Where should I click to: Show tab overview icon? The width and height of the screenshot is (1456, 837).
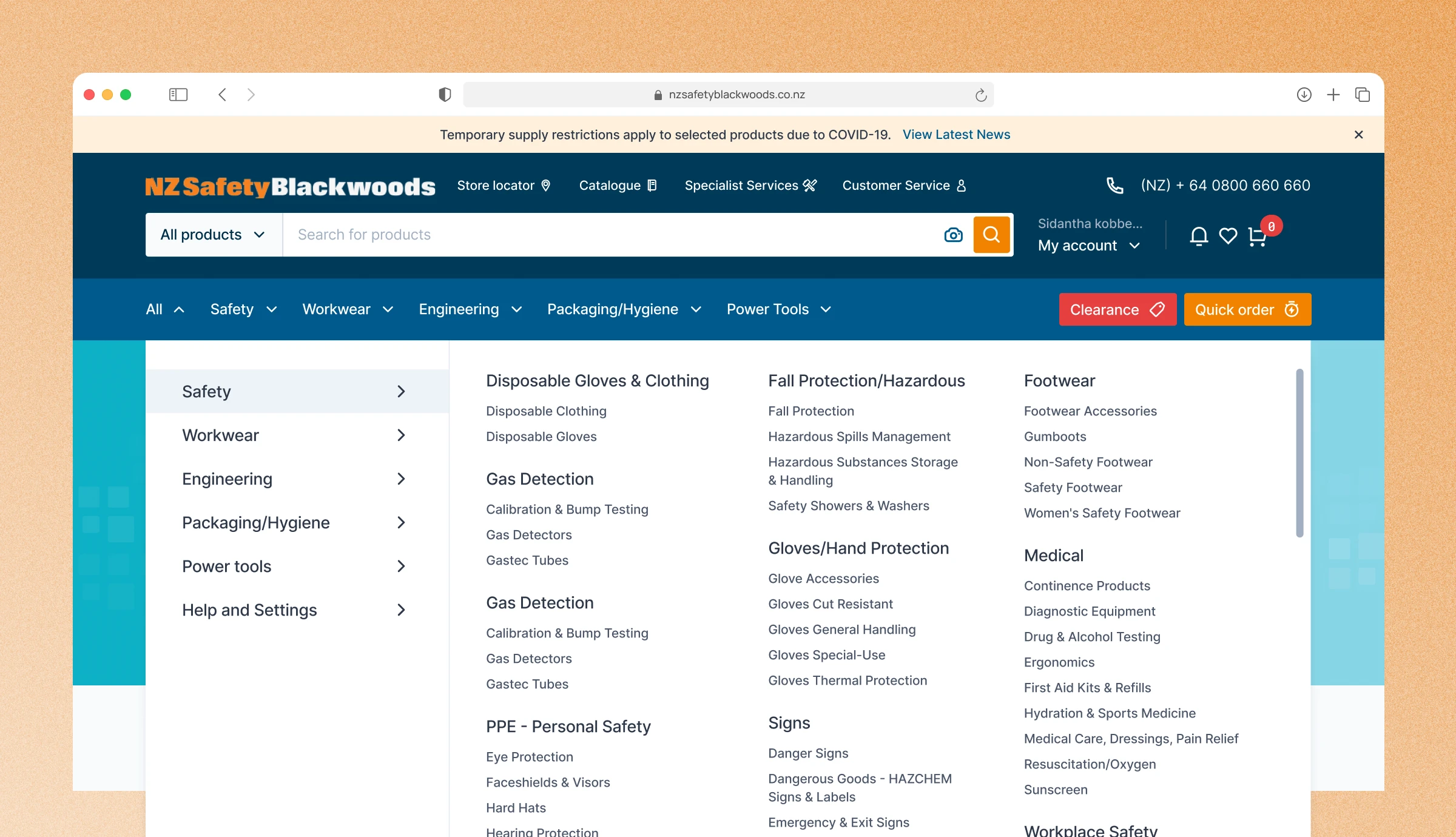coord(1362,95)
